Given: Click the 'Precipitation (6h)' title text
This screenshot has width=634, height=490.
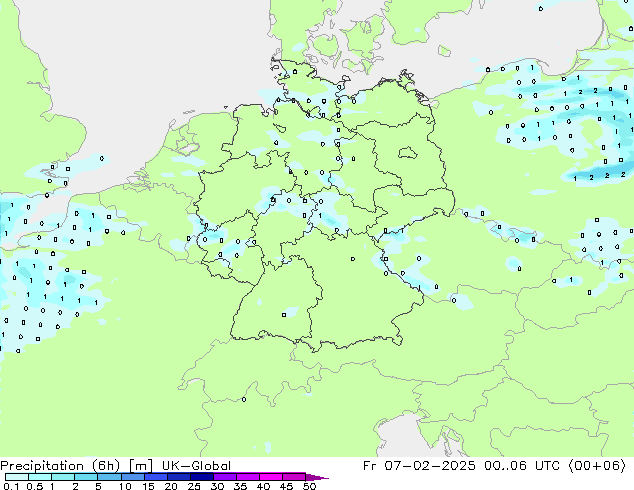Looking at the screenshot, I should pos(60,466).
